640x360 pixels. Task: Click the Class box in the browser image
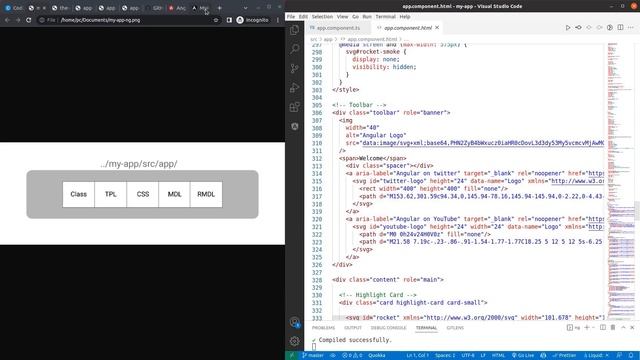coord(78,194)
